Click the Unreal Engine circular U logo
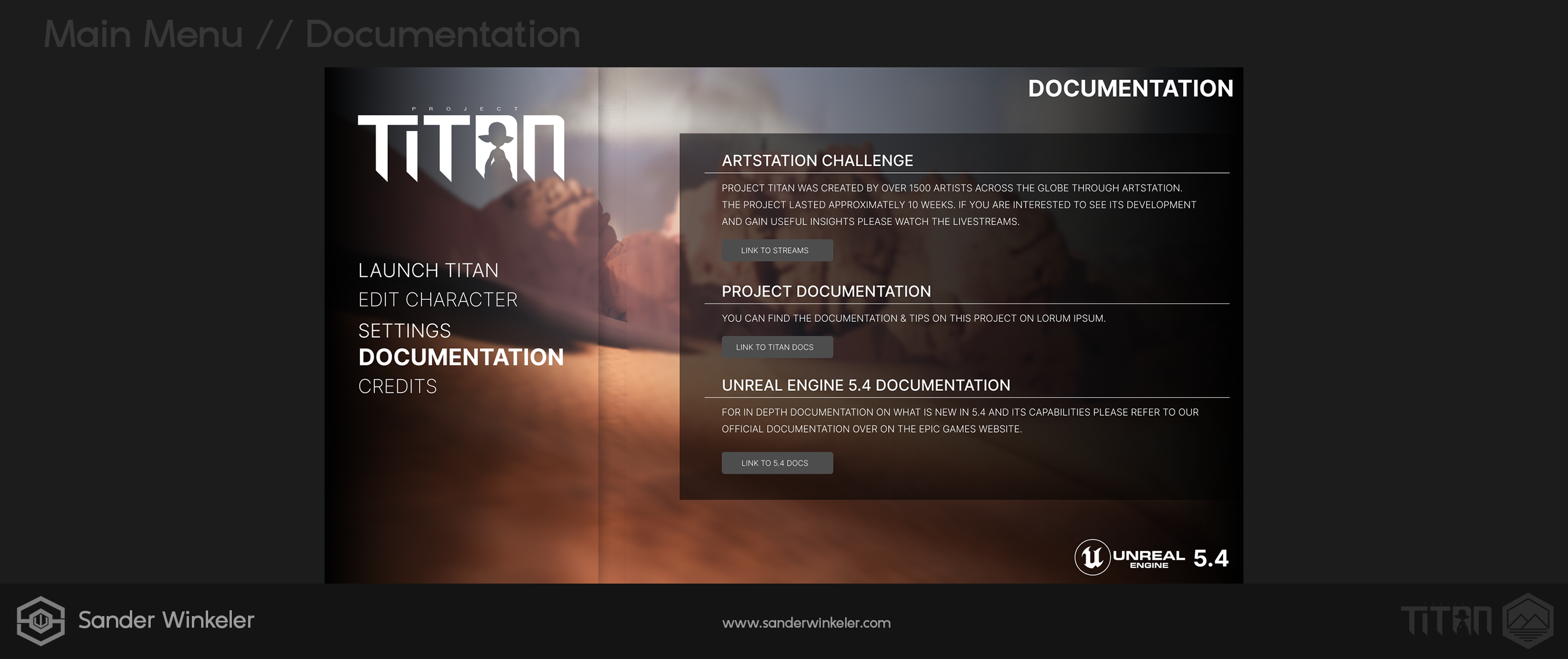This screenshot has width=1568, height=659. (1092, 557)
